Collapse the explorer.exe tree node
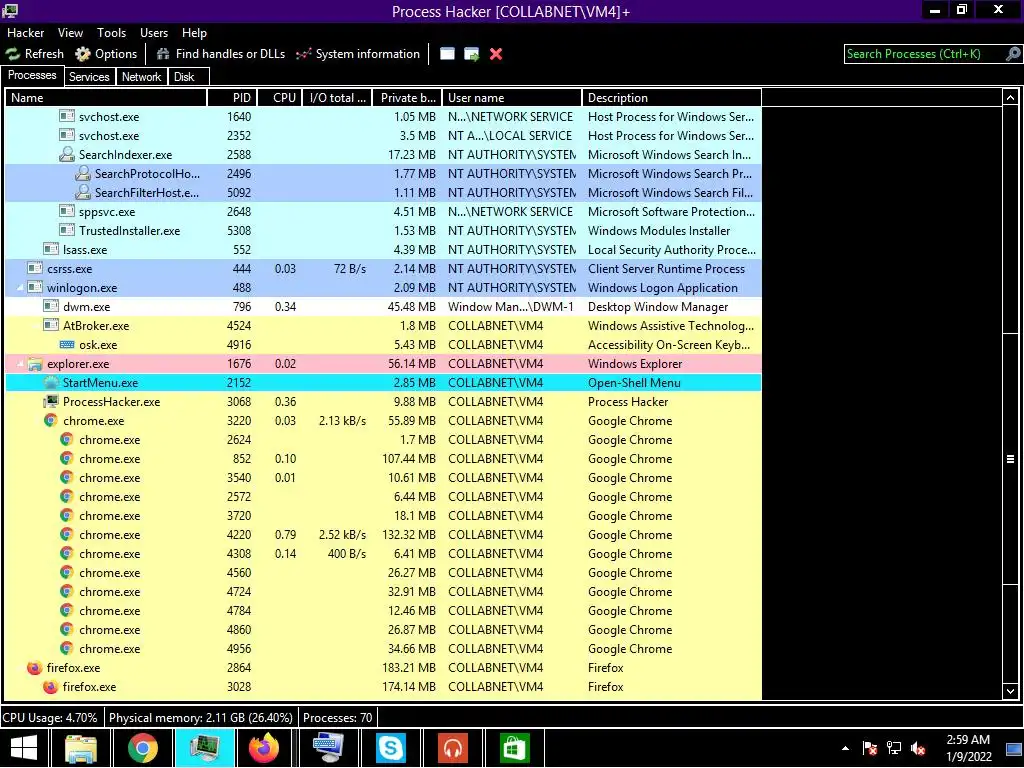Screen dimensions: 1024x768 pyautogui.click(x=20, y=364)
